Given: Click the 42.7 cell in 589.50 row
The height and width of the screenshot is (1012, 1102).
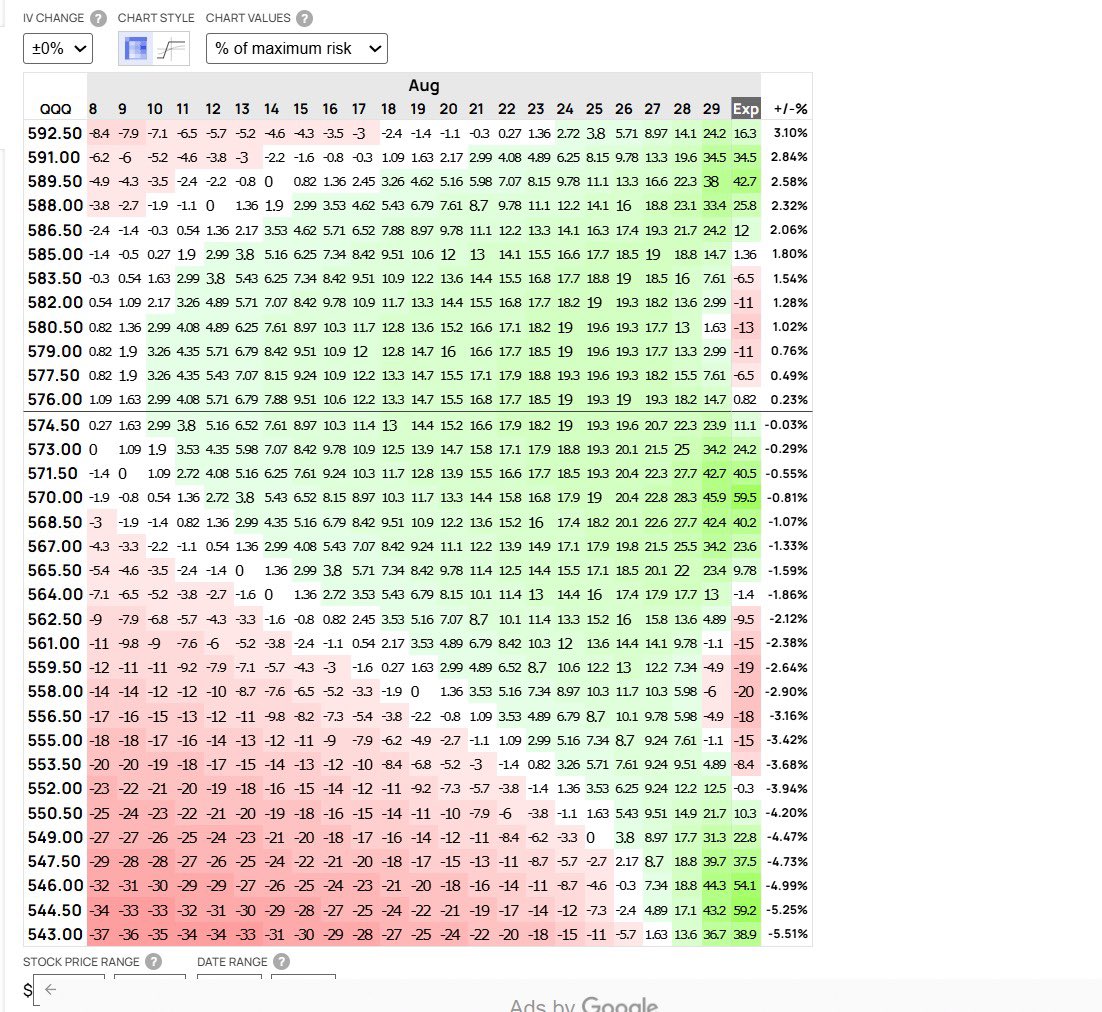Looking at the screenshot, I should point(745,181).
